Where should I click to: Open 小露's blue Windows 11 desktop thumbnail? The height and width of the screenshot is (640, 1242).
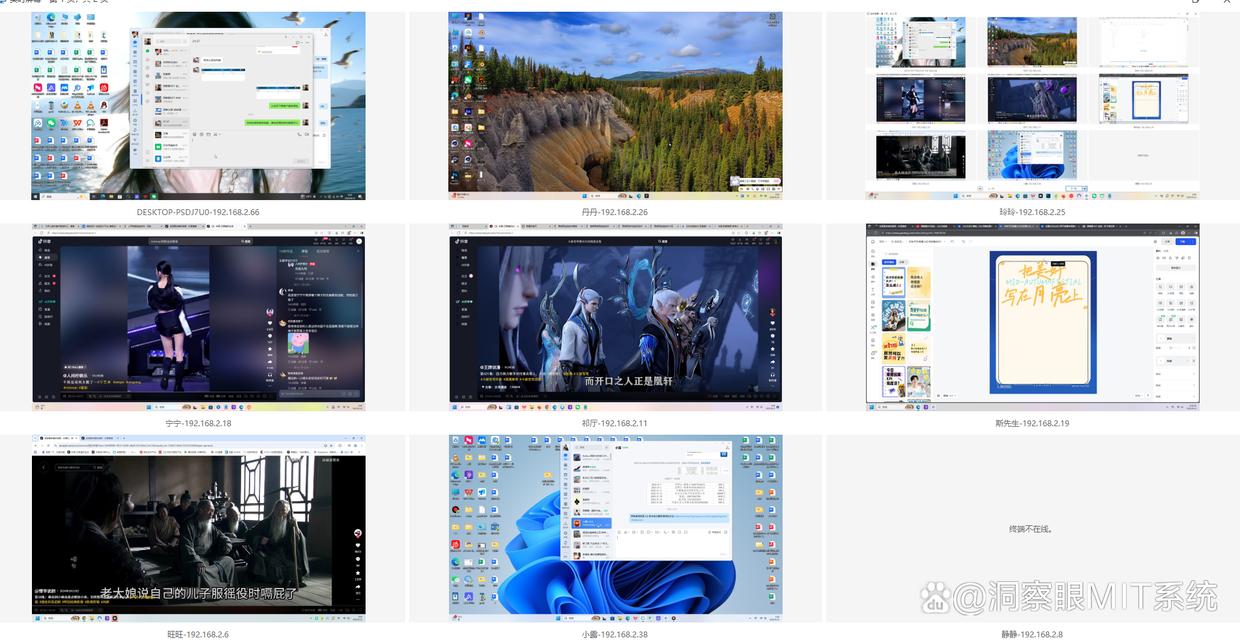click(615, 528)
